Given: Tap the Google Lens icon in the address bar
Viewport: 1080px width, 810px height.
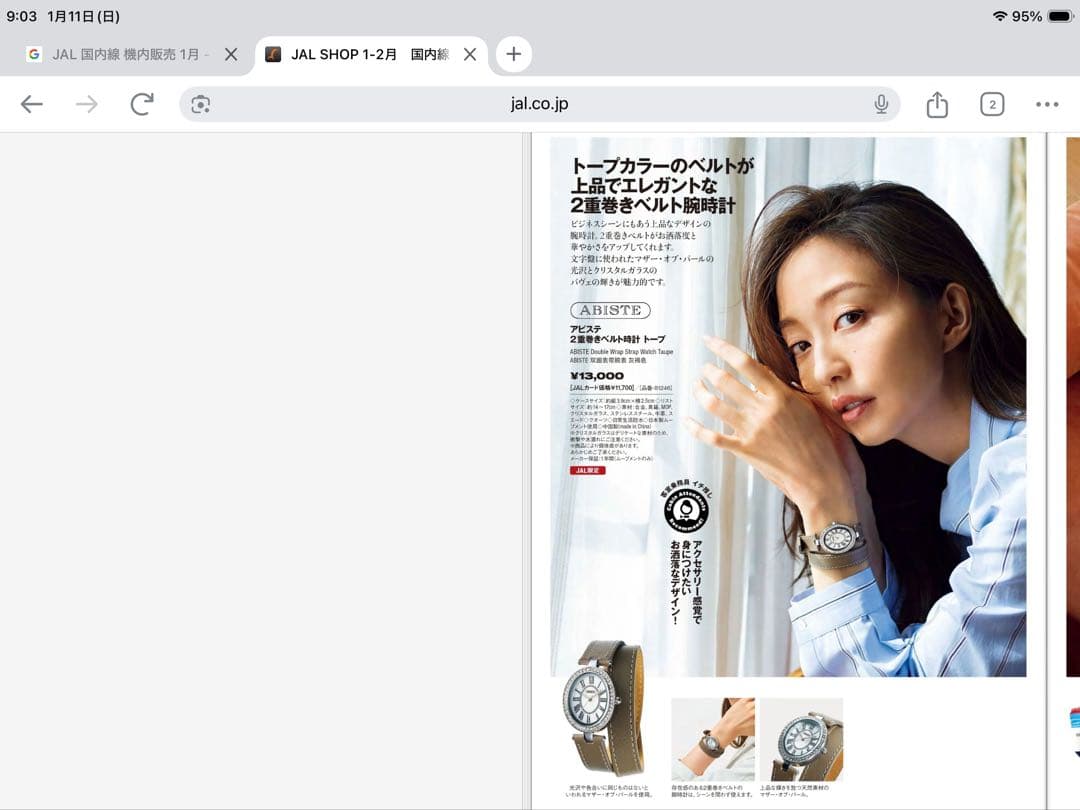Looking at the screenshot, I should pos(199,103).
